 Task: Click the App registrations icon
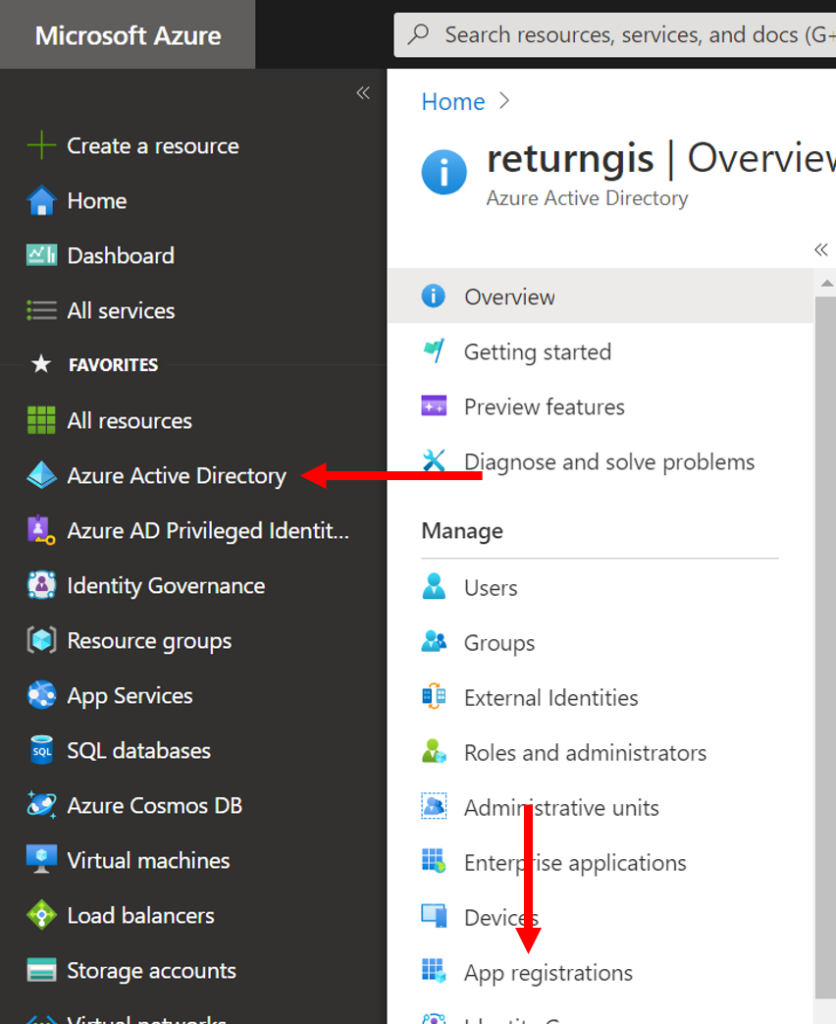(x=434, y=970)
